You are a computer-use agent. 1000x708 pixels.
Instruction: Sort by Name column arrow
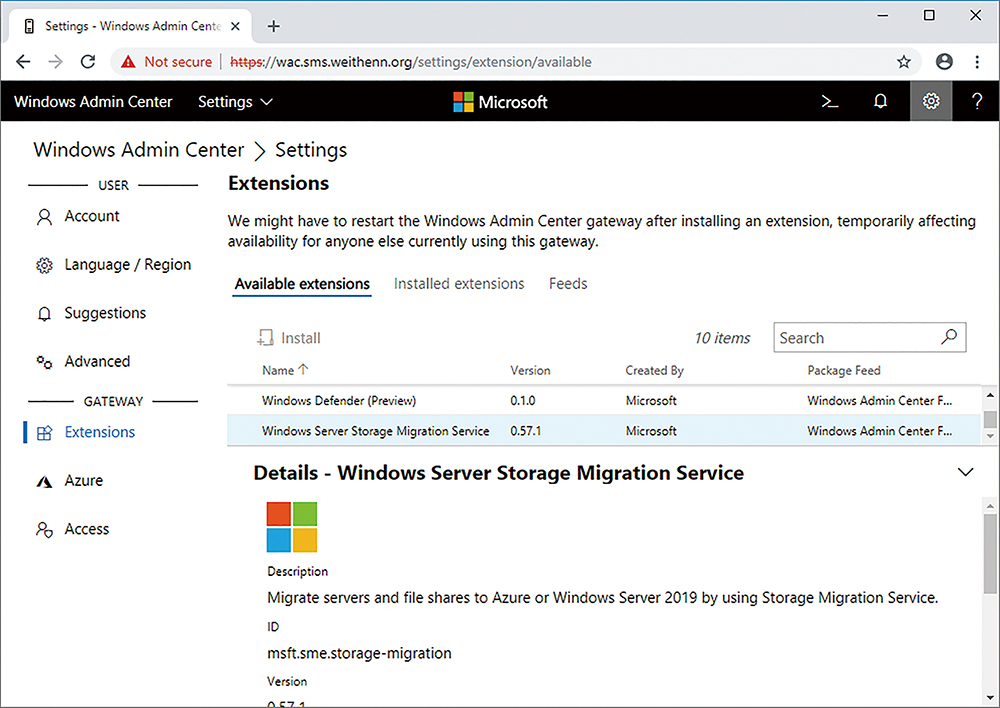[303, 369]
